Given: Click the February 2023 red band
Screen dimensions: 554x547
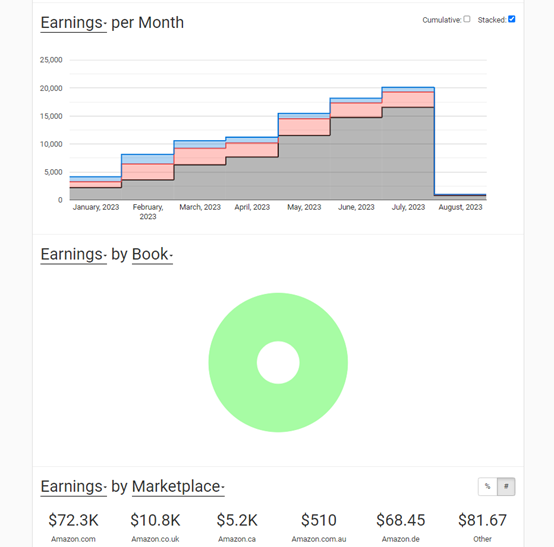Looking at the screenshot, I should coord(148,172).
